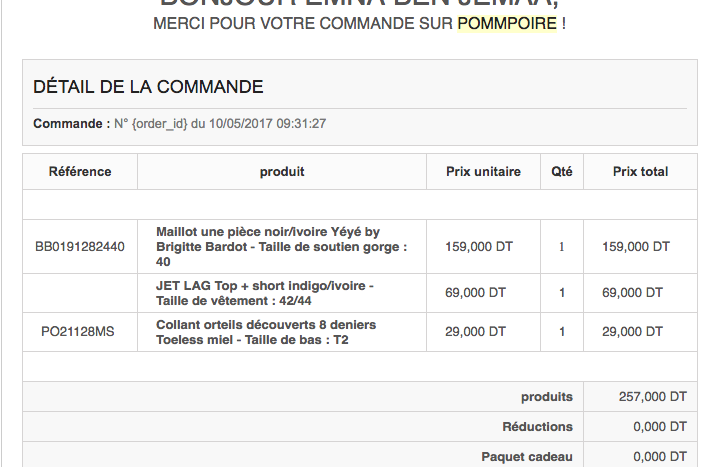The width and height of the screenshot is (706, 470).
Task: Click the order date 10/05/2017 09:31:27
Action: [x=267, y=124]
